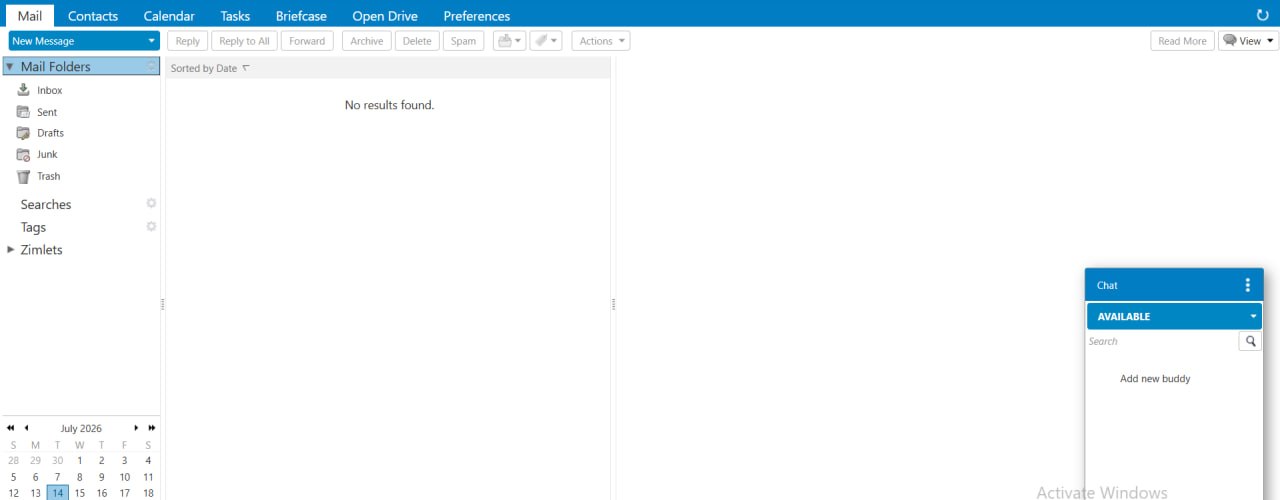This screenshot has width=1280, height=500.
Task: Open the move-to-folder toolbar dropdown
Action: pos(509,41)
